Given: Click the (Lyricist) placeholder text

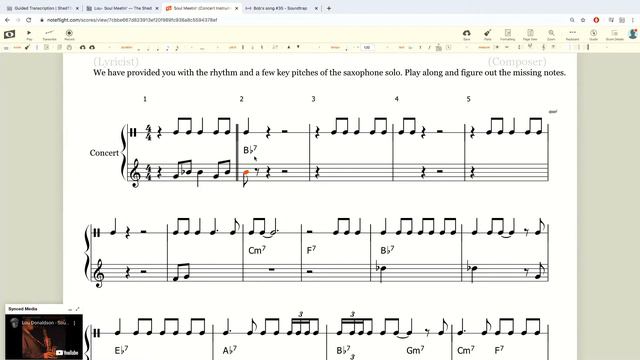Looking at the screenshot, I should pyautogui.click(x=116, y=62).
